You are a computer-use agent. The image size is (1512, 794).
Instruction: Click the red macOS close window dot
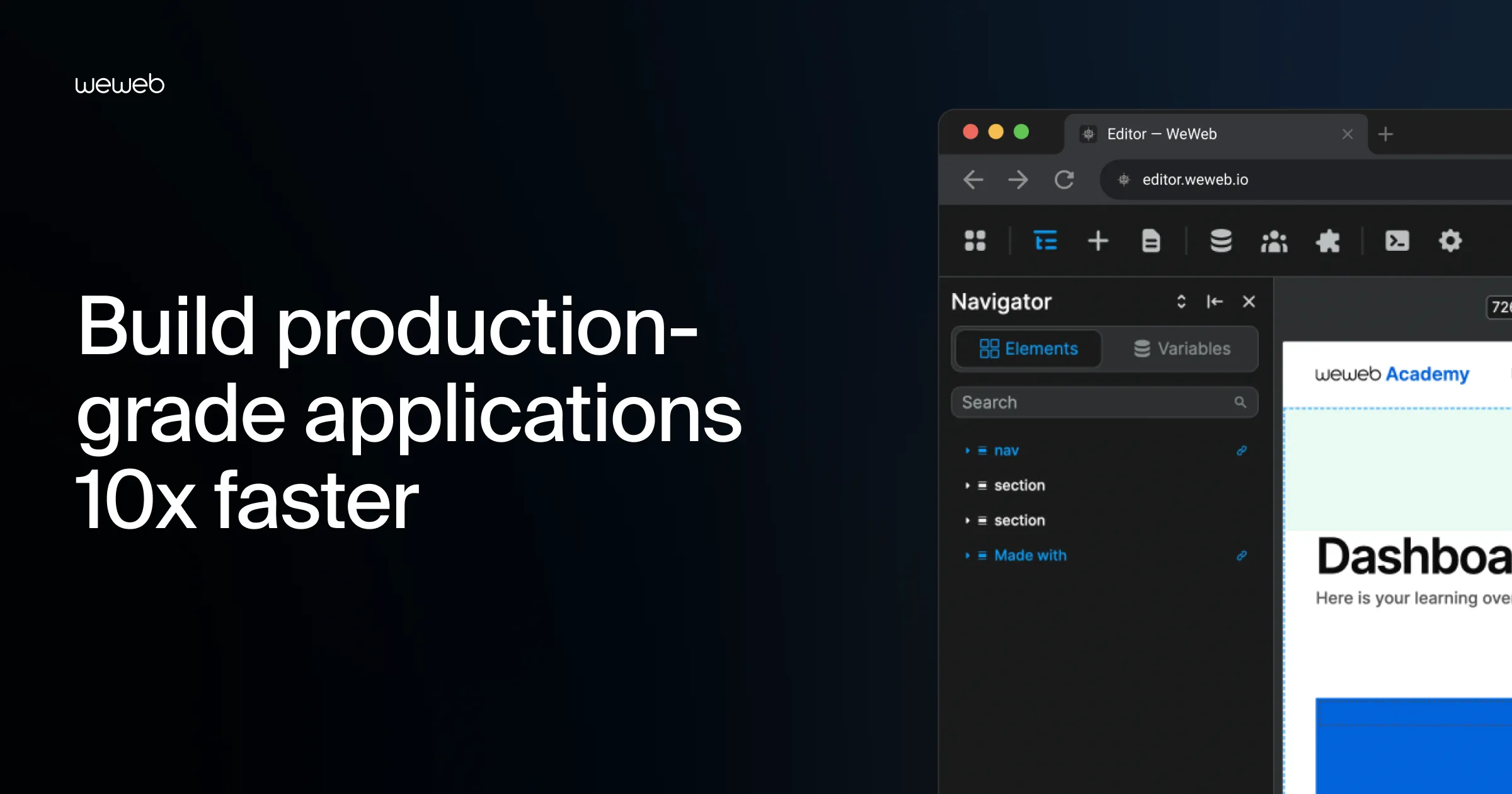coord(970,132)
